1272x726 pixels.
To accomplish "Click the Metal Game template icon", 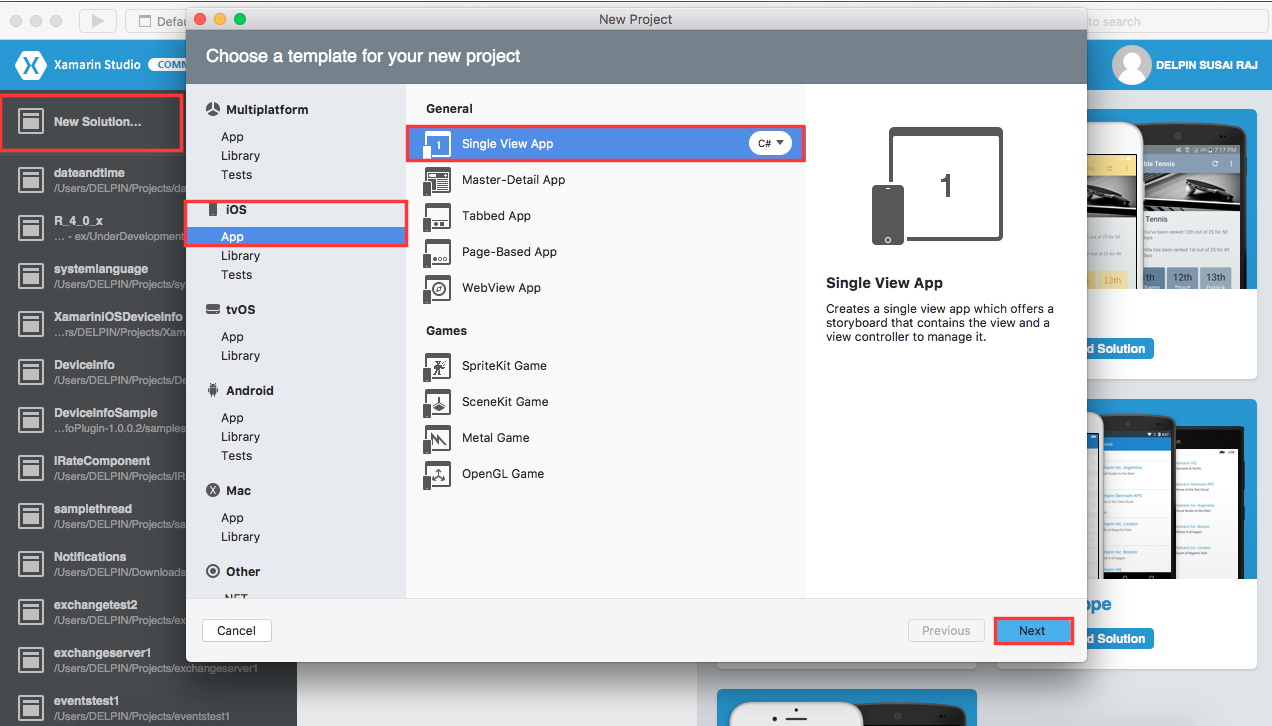I will (x=437, y=438).
